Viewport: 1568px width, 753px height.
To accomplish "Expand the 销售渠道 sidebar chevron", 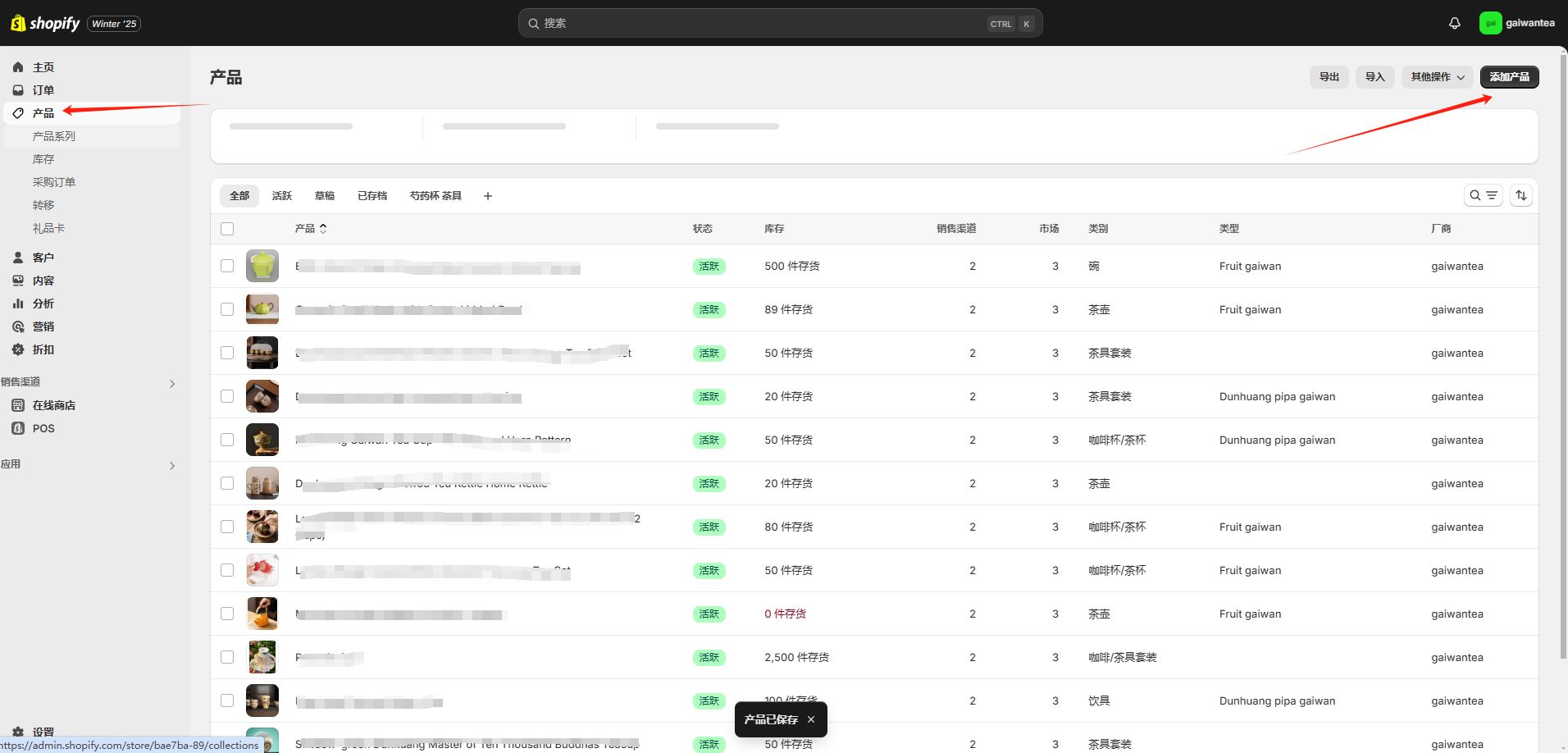I will point(172,383).
